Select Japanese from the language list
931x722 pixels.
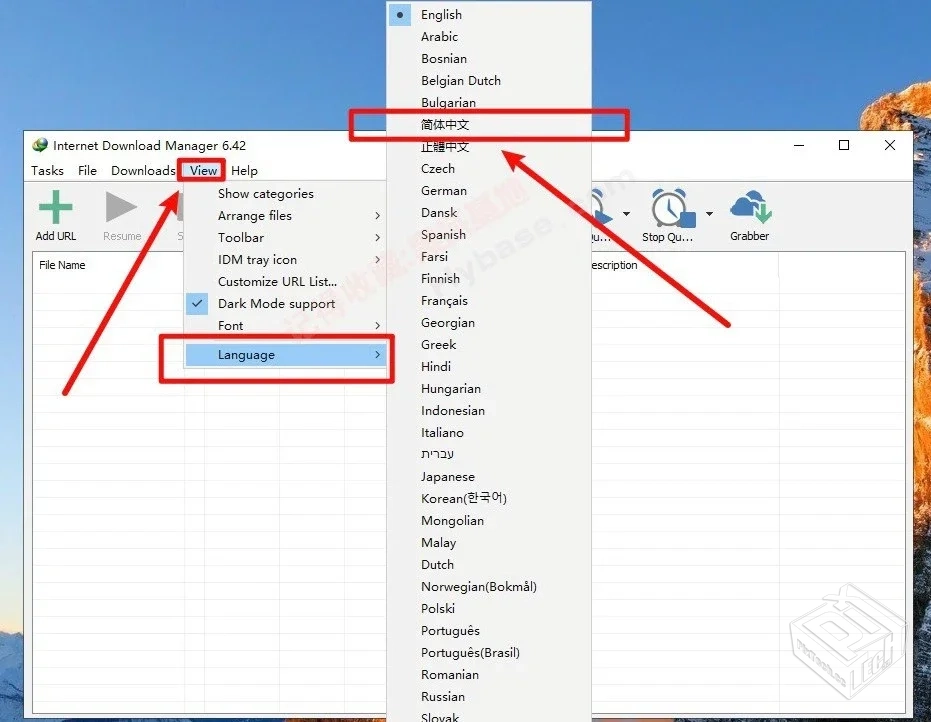tap(447, 476)
